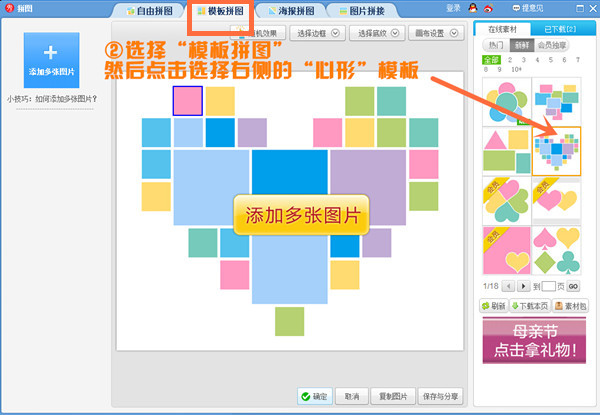Select the 会员独享 filter toggle
Image resolution: width=600 pixels, height=415 pixels.
550,46
